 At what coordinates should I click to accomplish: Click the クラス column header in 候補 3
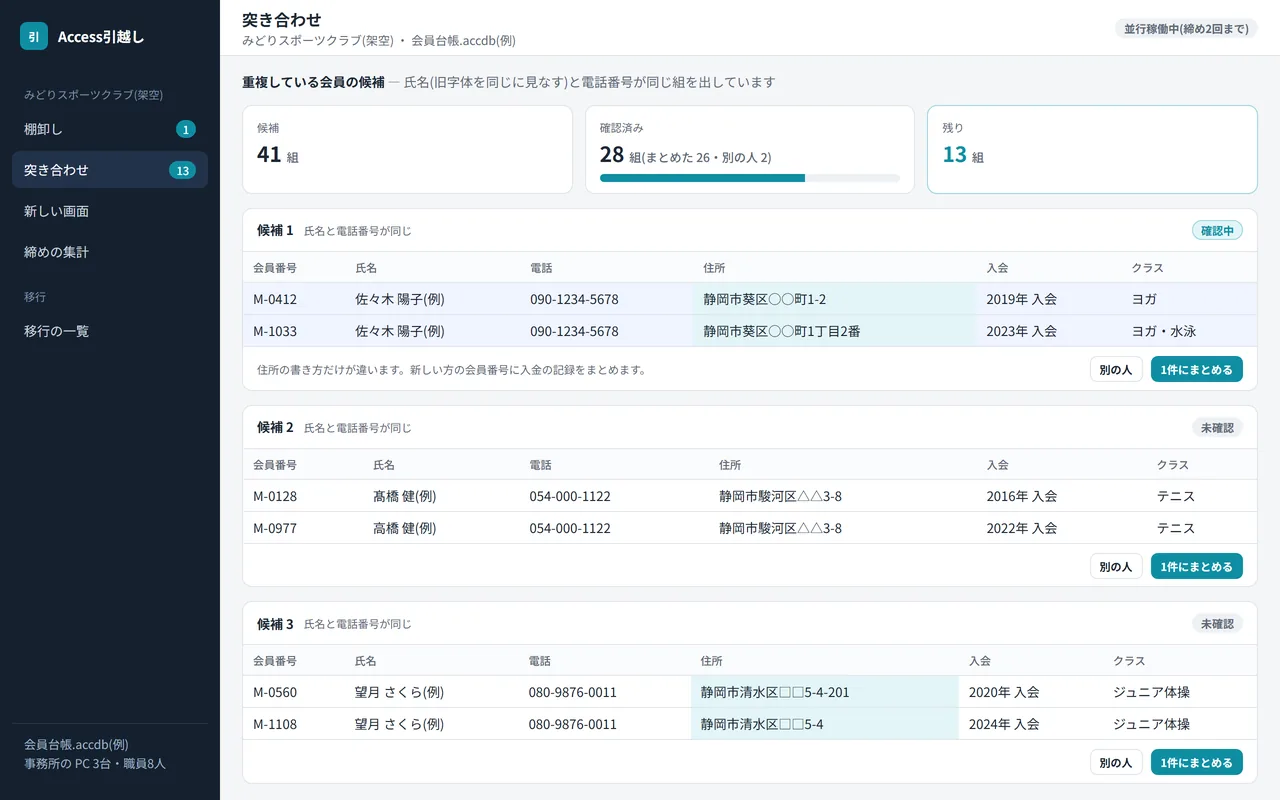1129,661
